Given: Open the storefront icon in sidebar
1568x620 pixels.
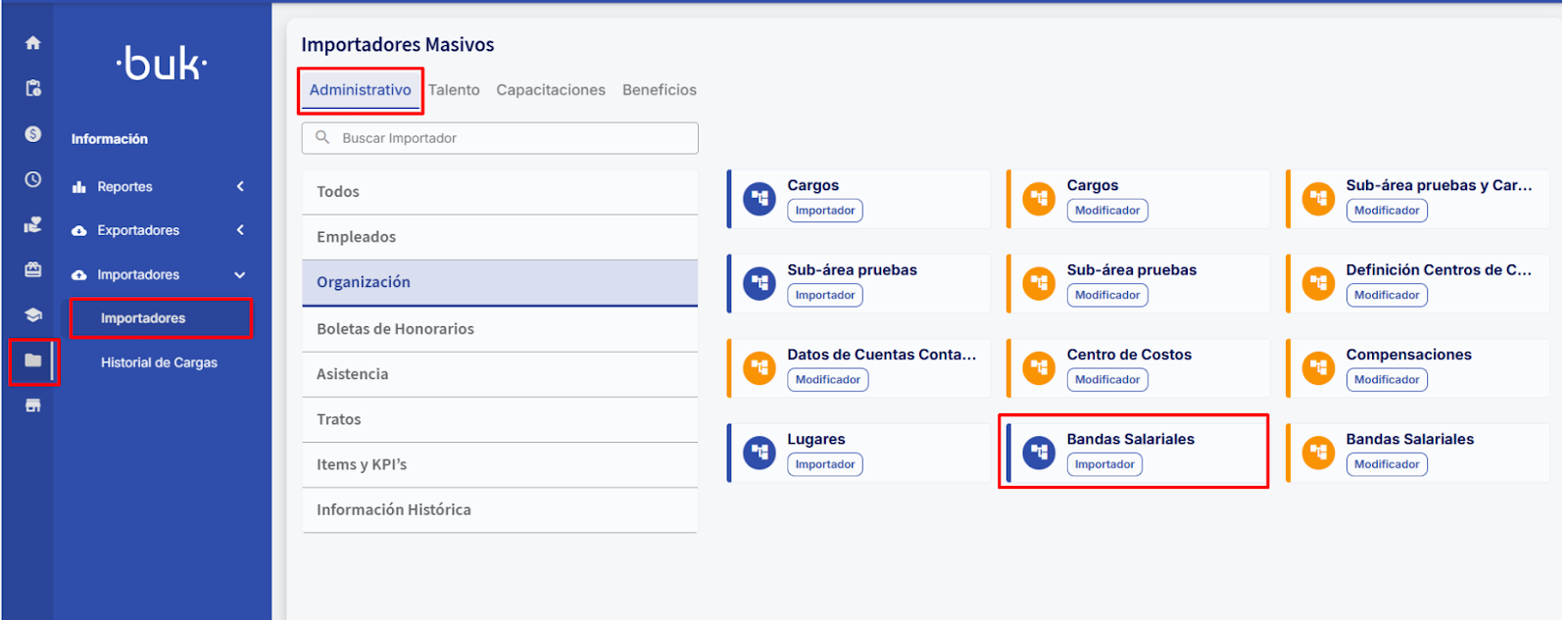Looking at the screenshot, I should pos(32,405).
